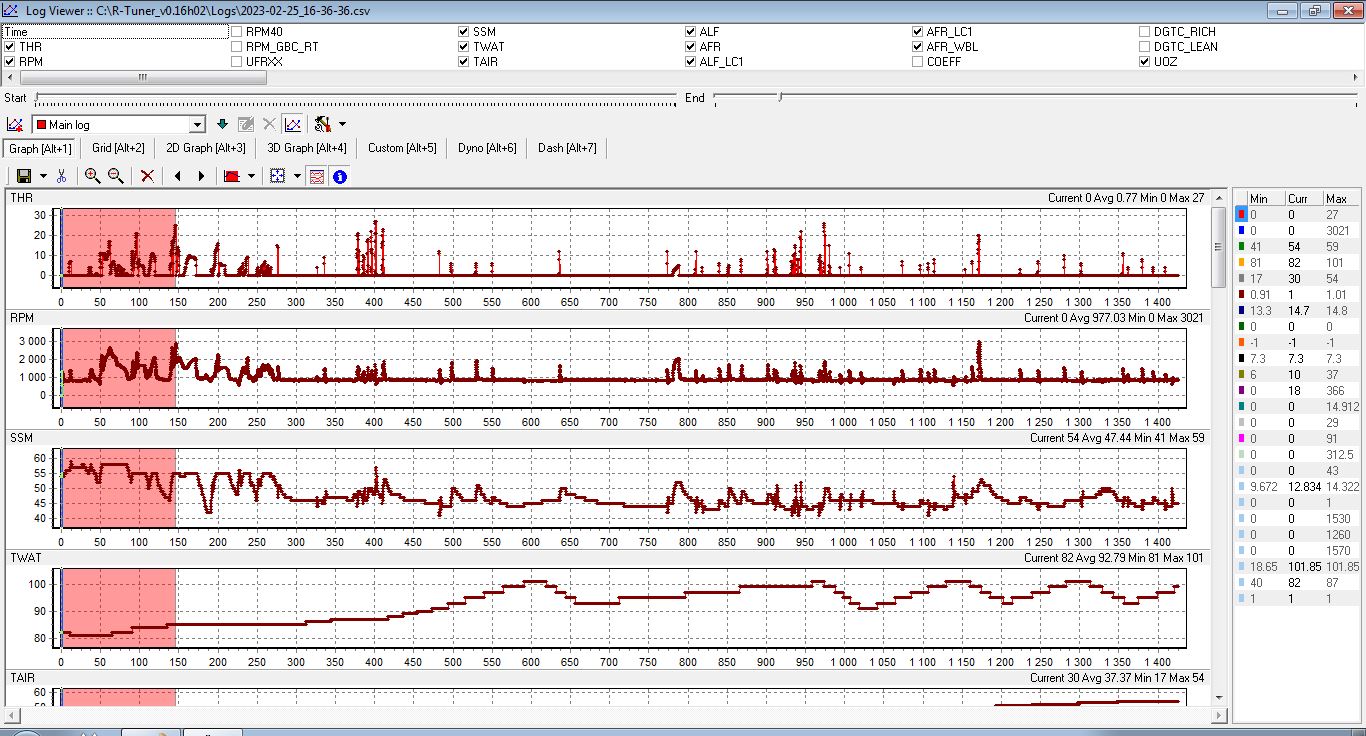Image resolution: width=1366 pixels, height=736 pixels.
Task: Enable the DGTC_LEAN checkbox
Action: (1145, 47)
